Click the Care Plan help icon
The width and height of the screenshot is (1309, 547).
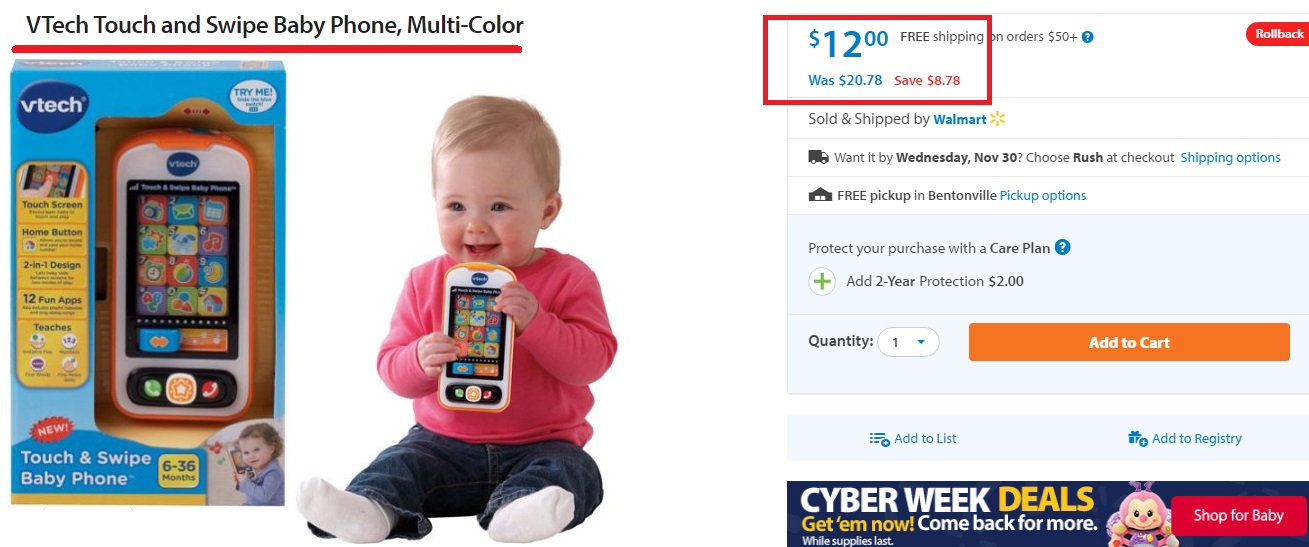pyautogui.click(x=1063, y=247)
